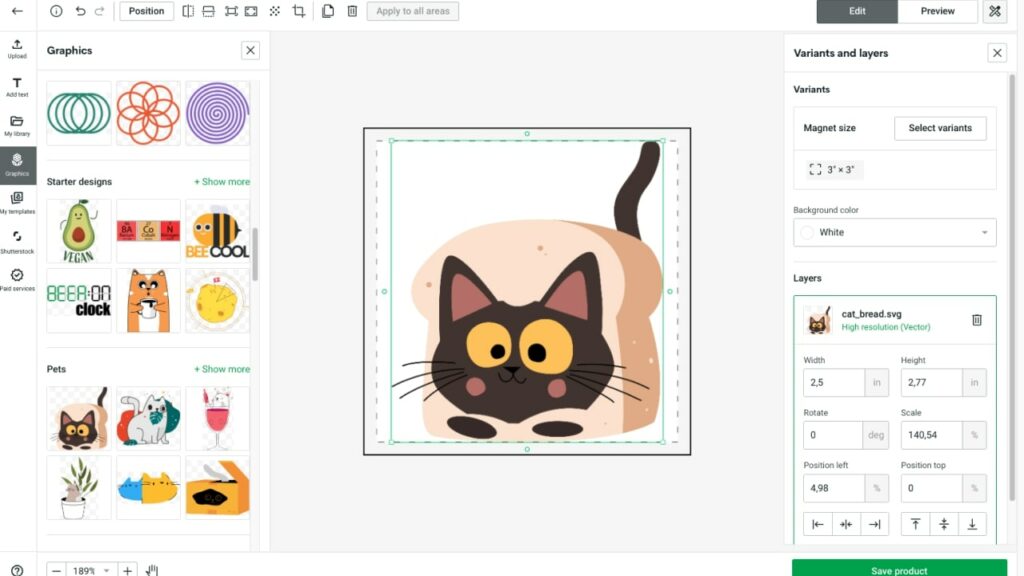Center the layer vertically
The image size is (1024, 576).
pos(944,524)
